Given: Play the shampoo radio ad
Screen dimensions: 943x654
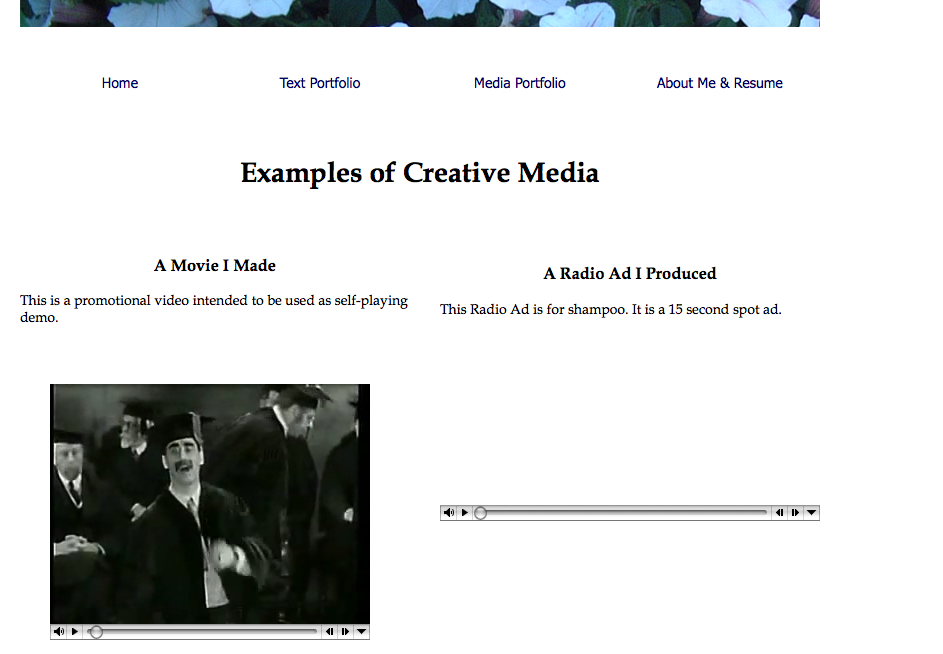Looking at the screenshot, I should coord(465,513).
